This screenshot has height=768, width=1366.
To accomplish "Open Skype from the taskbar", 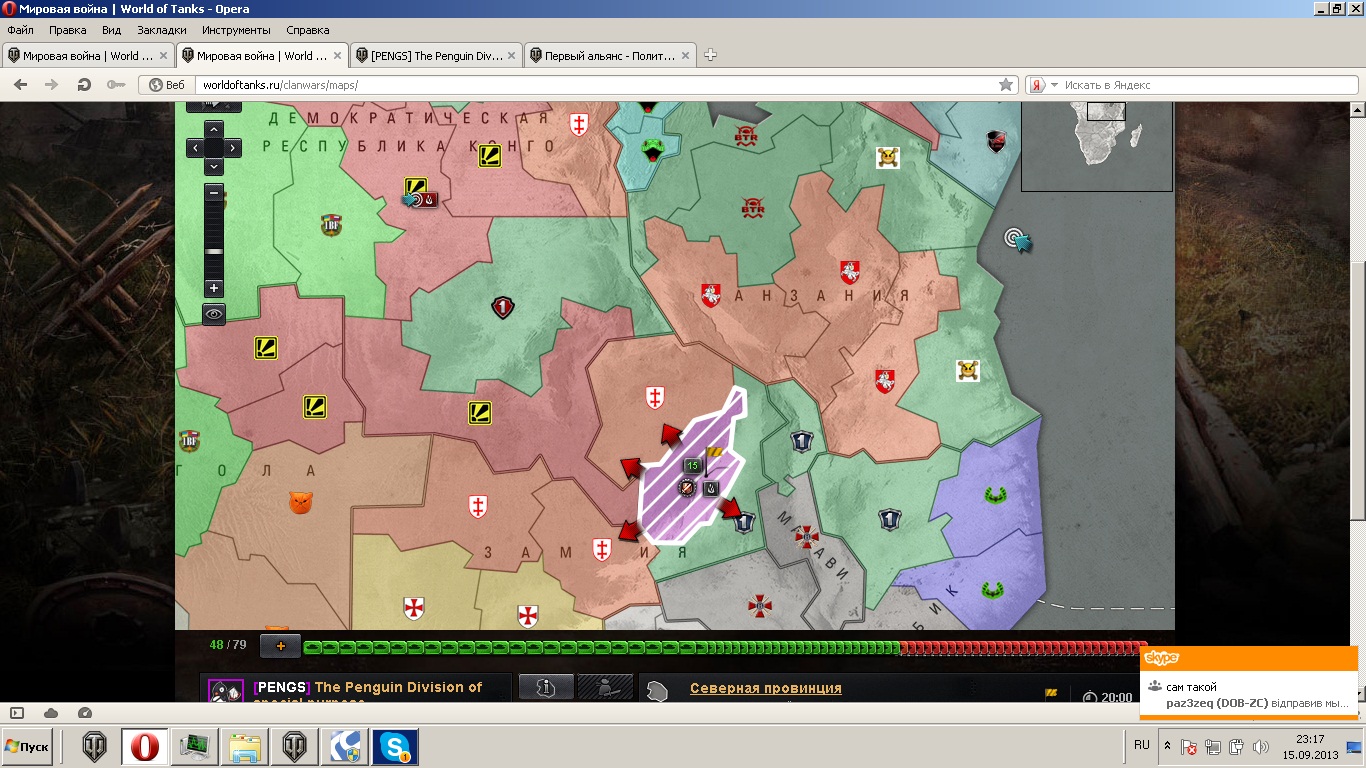I will coord(395,747).
